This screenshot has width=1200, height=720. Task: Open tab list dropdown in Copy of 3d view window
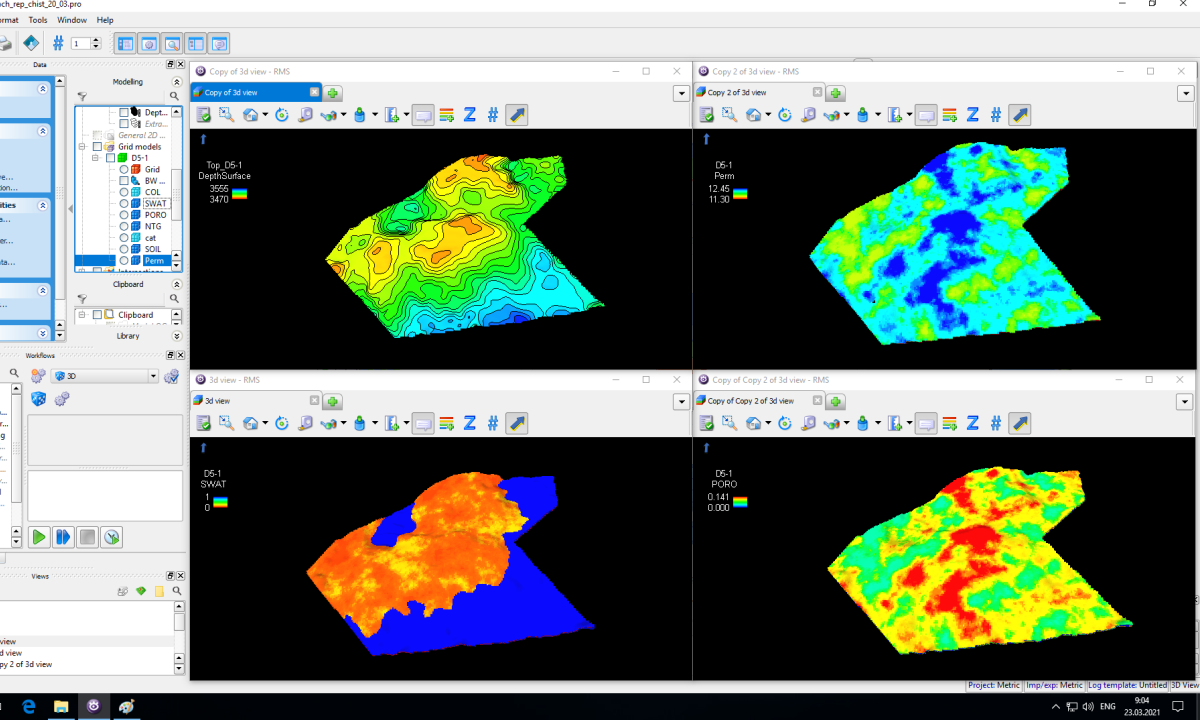(681, 93)
